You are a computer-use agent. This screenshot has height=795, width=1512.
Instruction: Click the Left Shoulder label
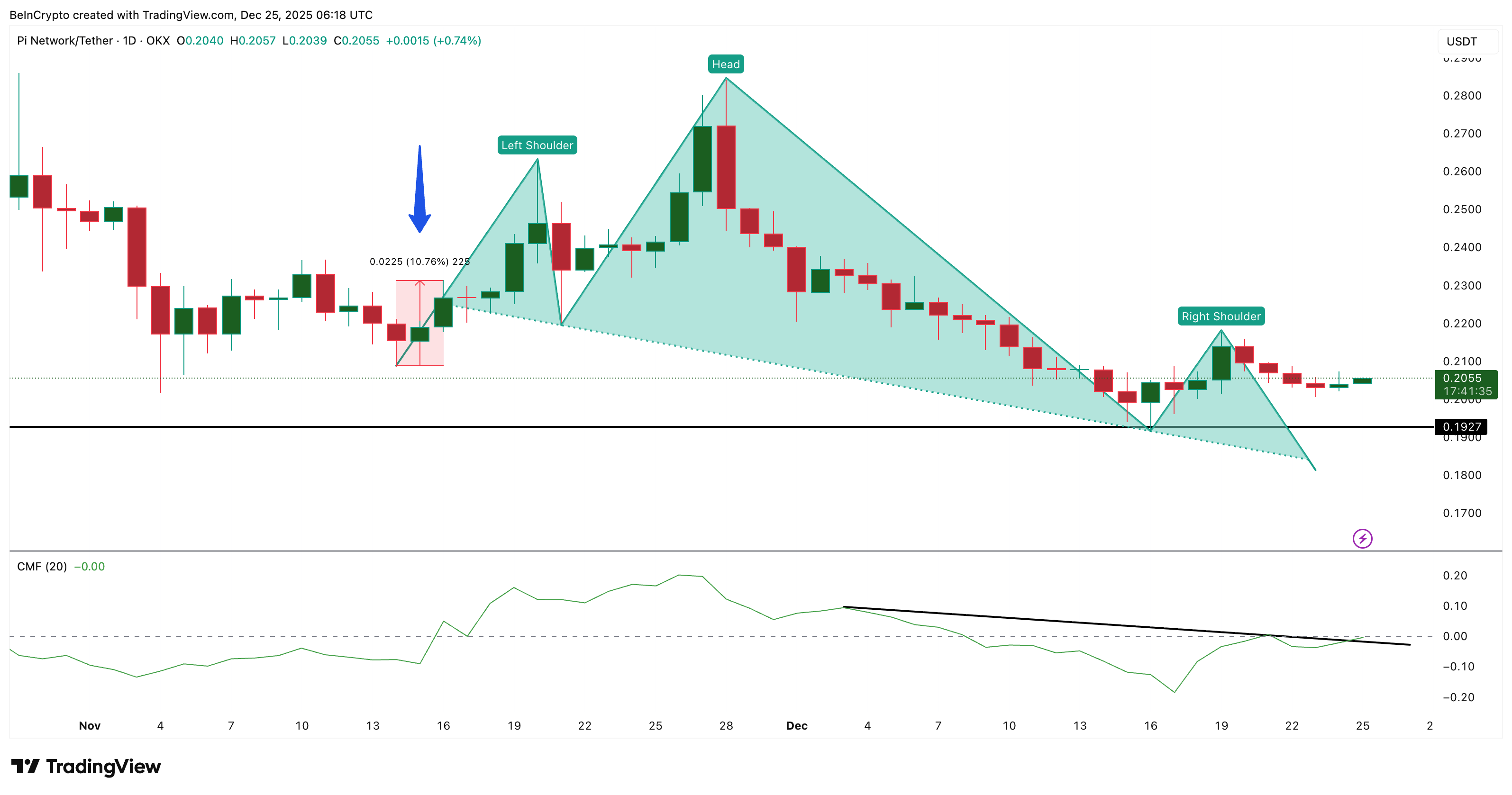537,145
